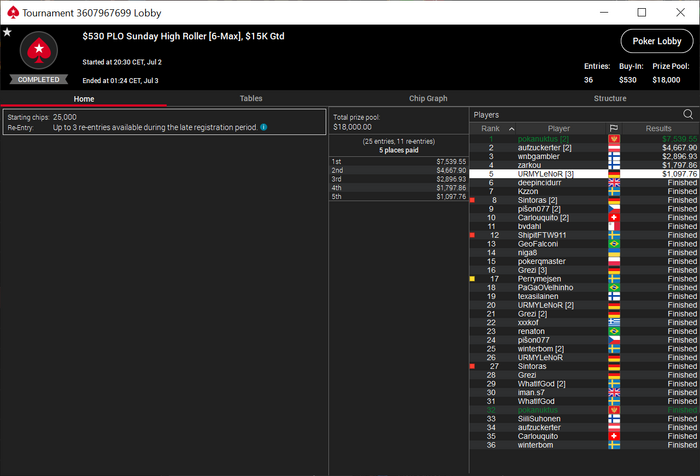Viewport: 700px width, 476px height.
Task: Click the Greek flag beside xxxkof
Action: (614, 322)
